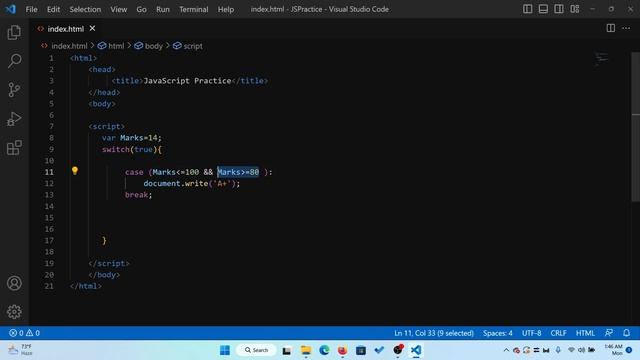The width and height of the screenshot is (640, 360).
Task: Click the 'break;' statement on line 13
Action: coord(138,195)
